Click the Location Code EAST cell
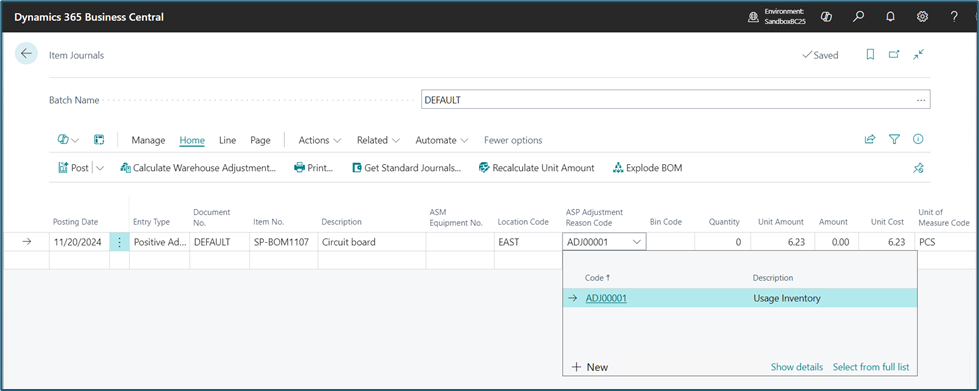 (x=528, y=242)
